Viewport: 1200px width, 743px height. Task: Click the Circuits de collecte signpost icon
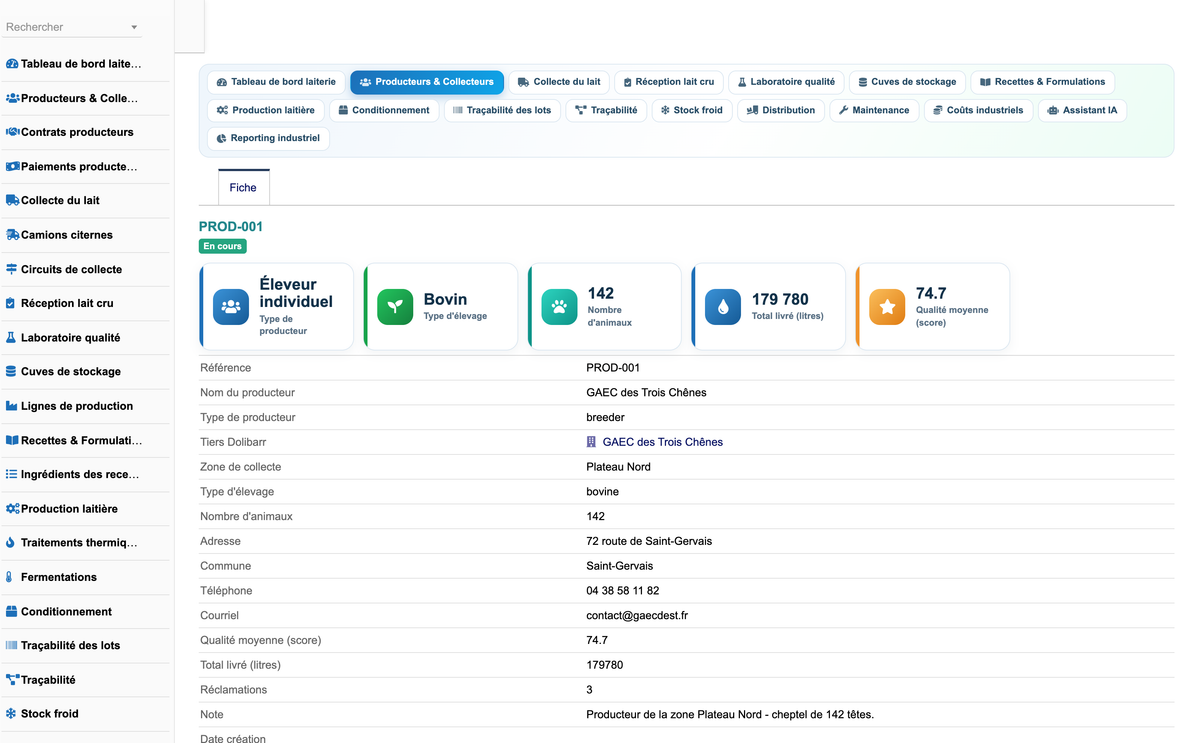[12, 269]
